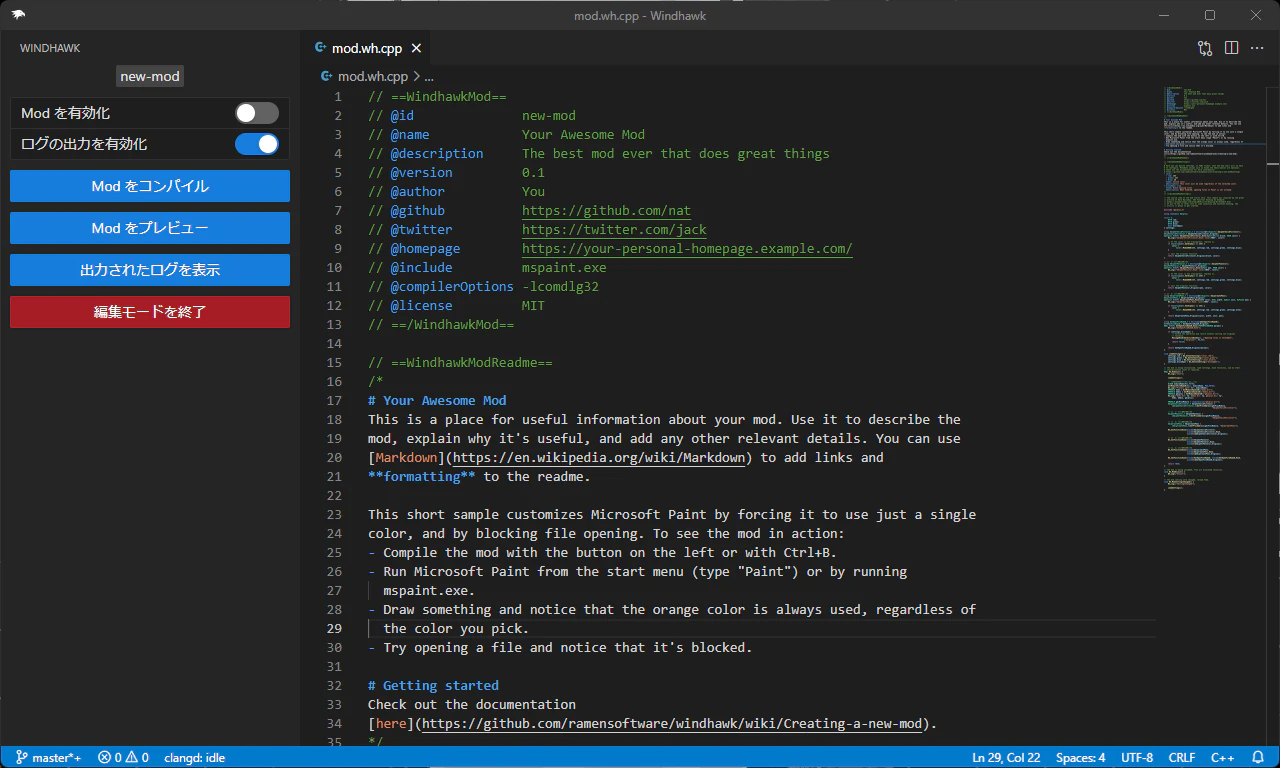Click the red "編集モードを終了" button
This screenshot has width=1280, height=768.
pyautogui.click(x=150, y=312)
